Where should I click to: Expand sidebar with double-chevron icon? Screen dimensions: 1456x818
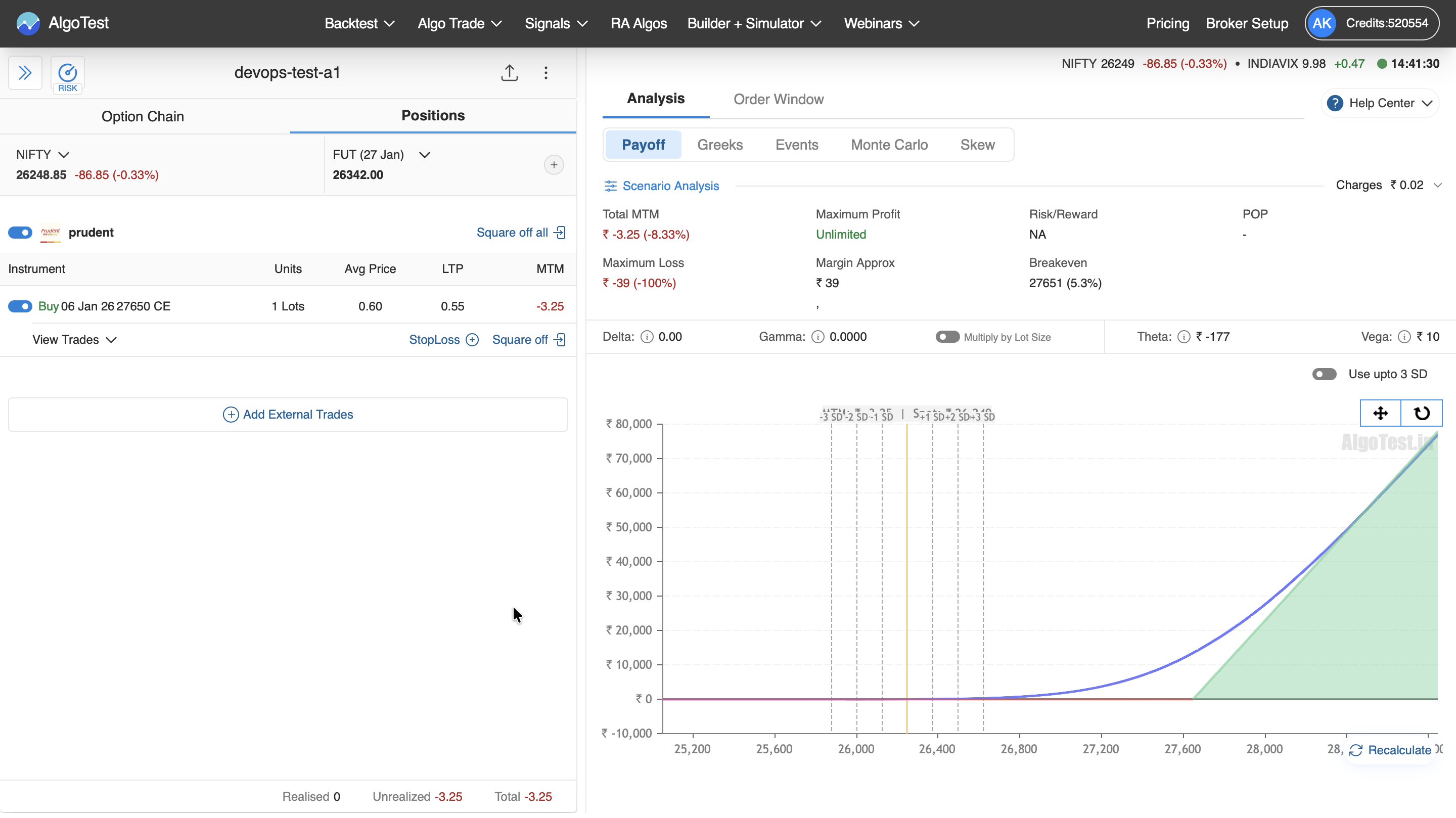25,73
